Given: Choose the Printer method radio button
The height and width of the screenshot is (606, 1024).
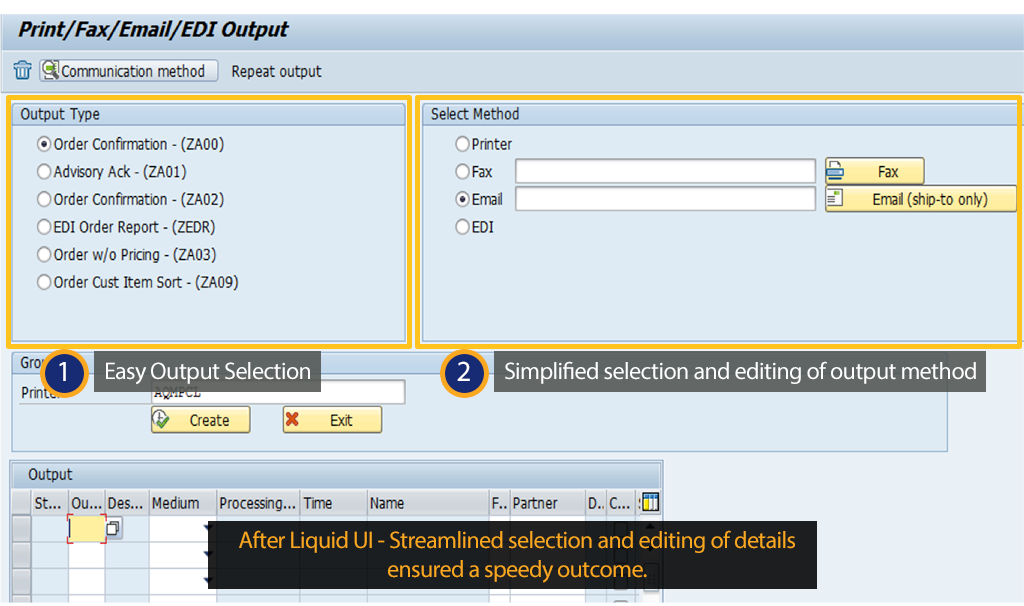Looking at the screenshot, I should pyautogui.click(x=462, y=144).
